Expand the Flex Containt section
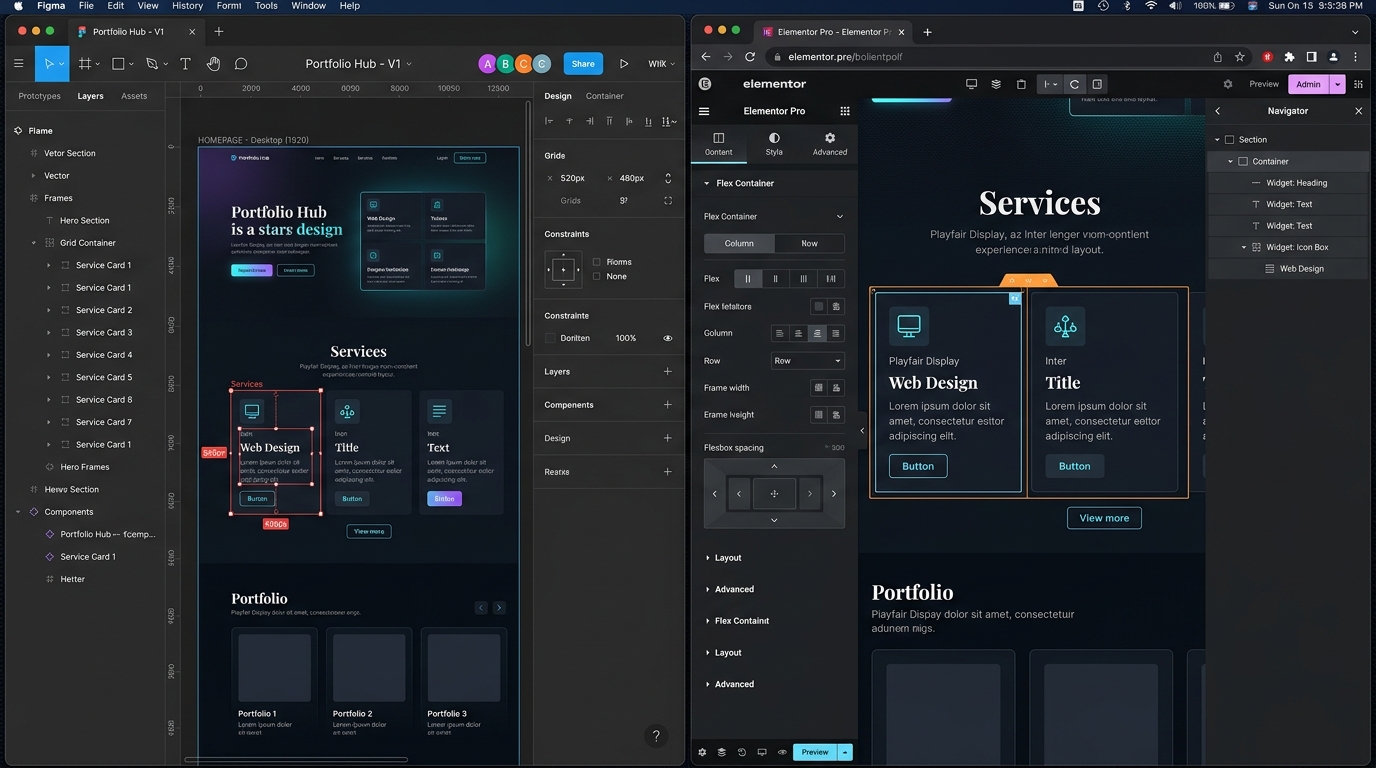This screenshot has height=768, width=1376. 742,621
